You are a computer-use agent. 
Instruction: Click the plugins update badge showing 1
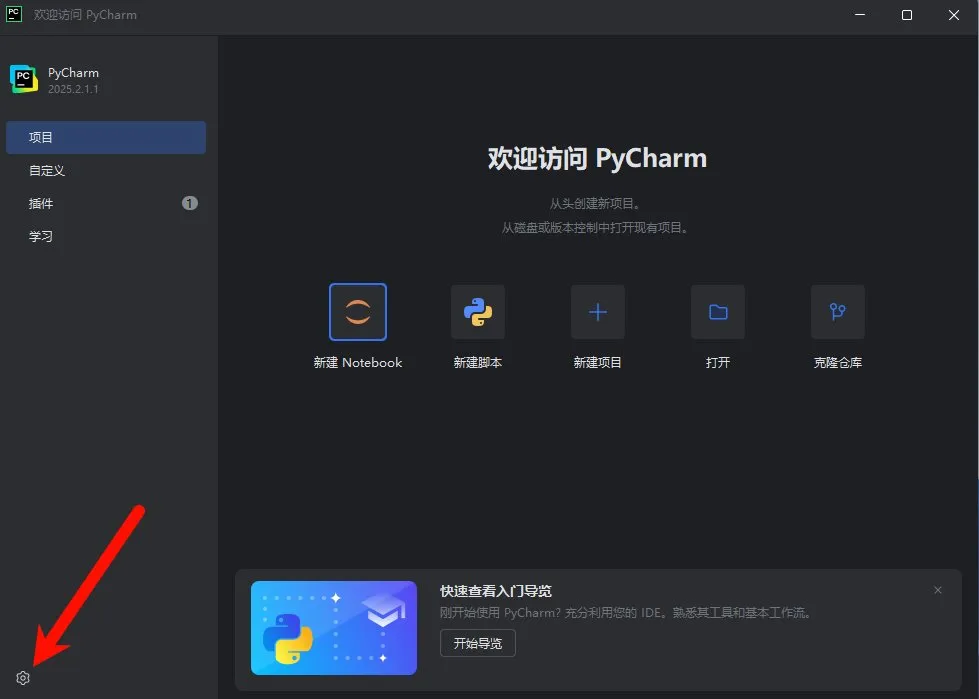coord(190,203)
